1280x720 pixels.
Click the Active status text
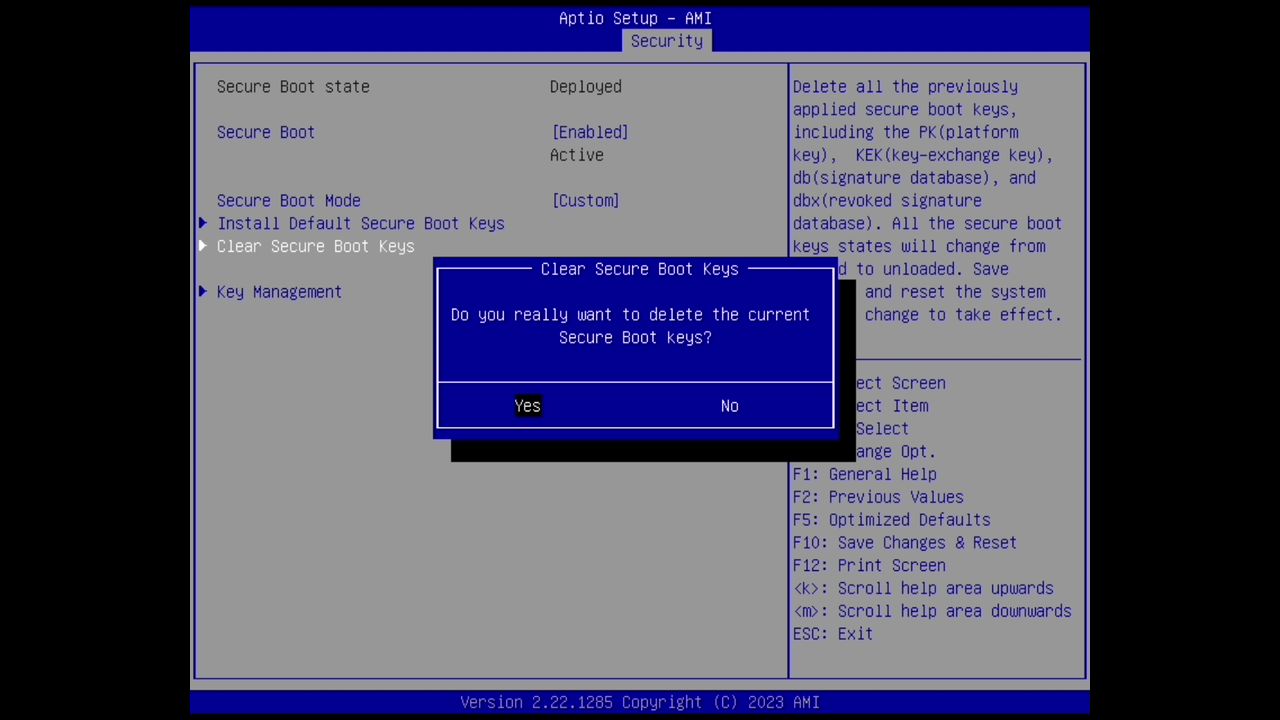click(x=576, y=155)
